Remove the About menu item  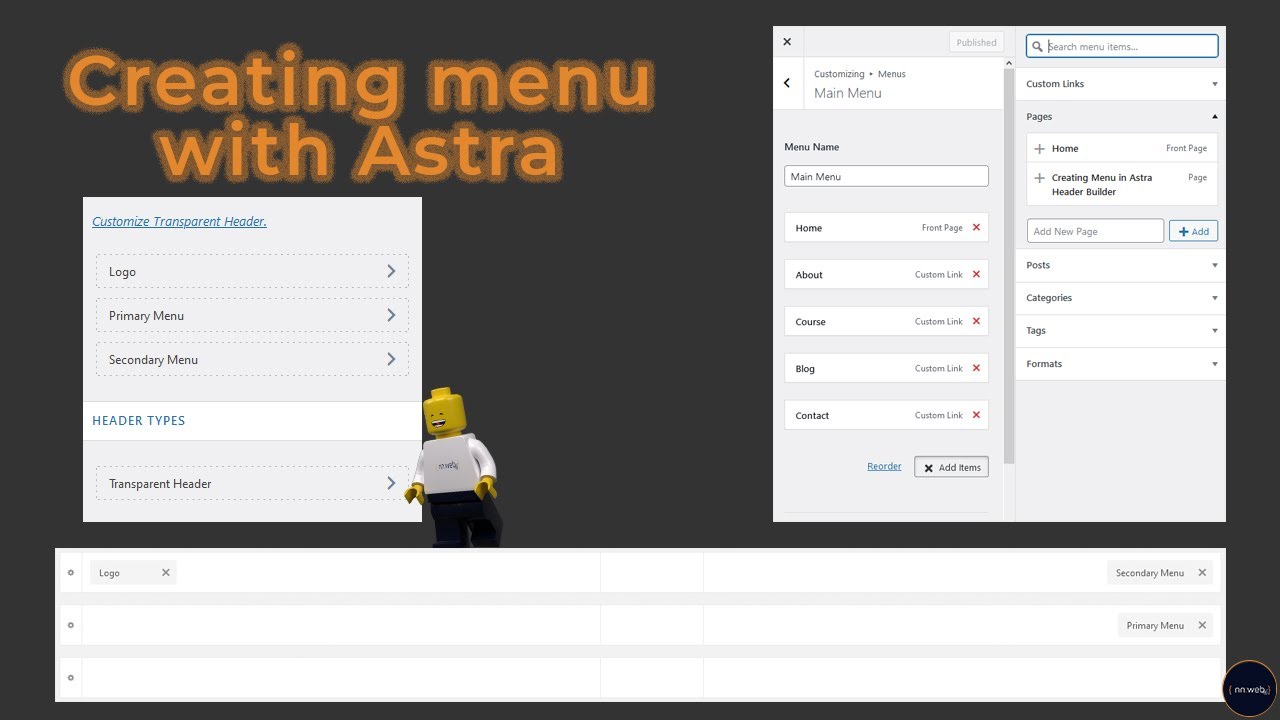(x=976, y=274)
